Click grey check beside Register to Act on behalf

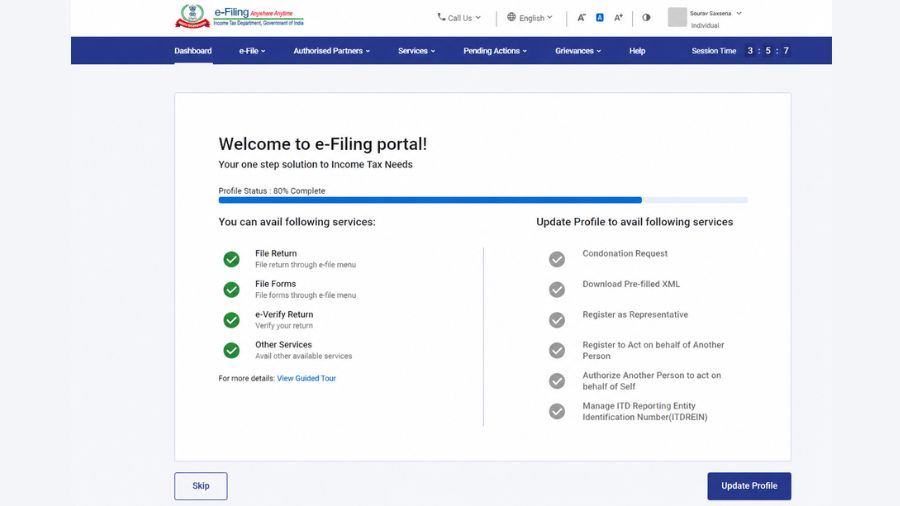(557, 351)
